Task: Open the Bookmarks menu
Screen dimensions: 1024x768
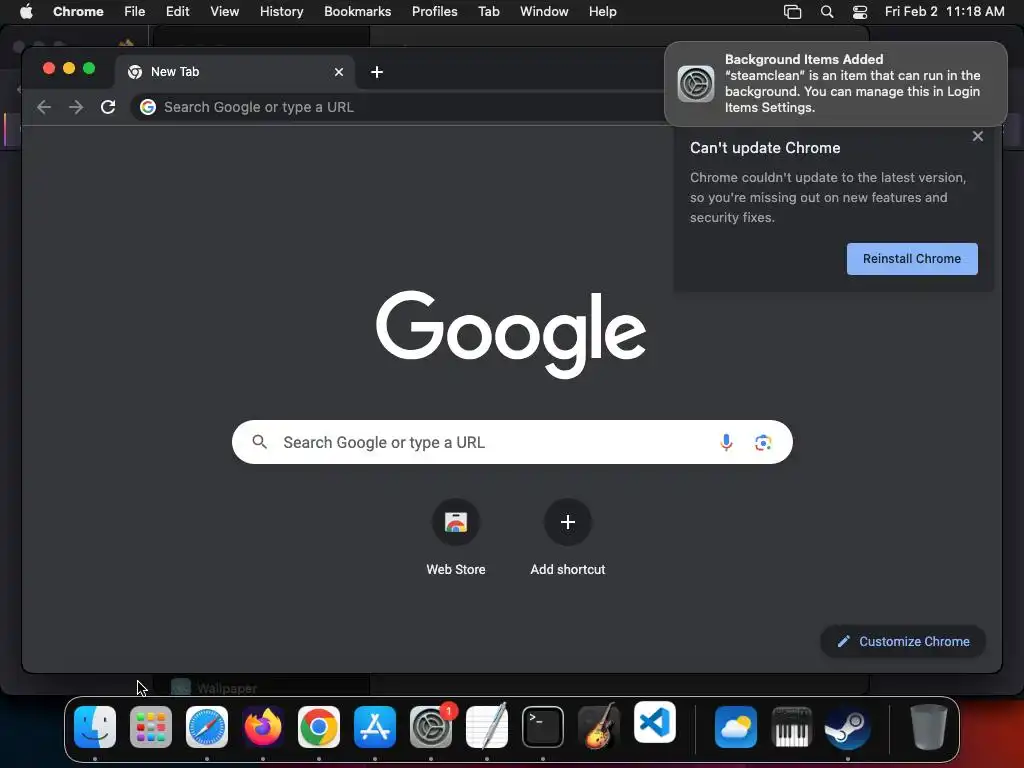Action: tap(357, 11)
